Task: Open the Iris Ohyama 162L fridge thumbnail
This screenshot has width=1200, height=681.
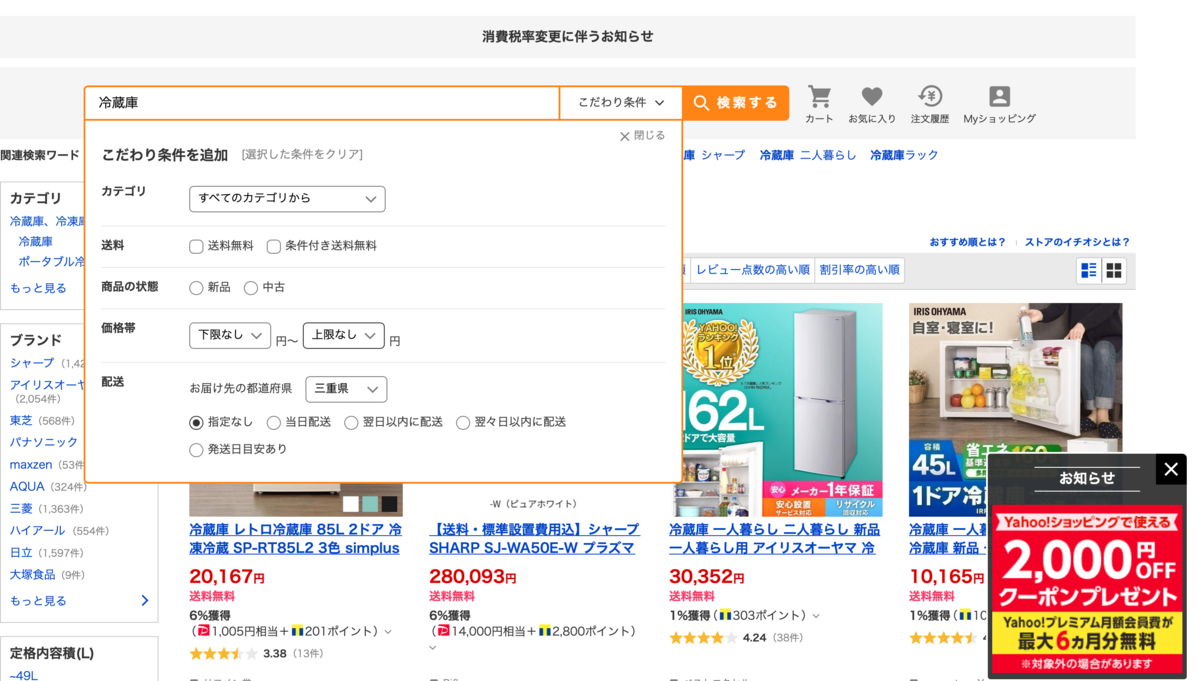Action: click(776, 410)
